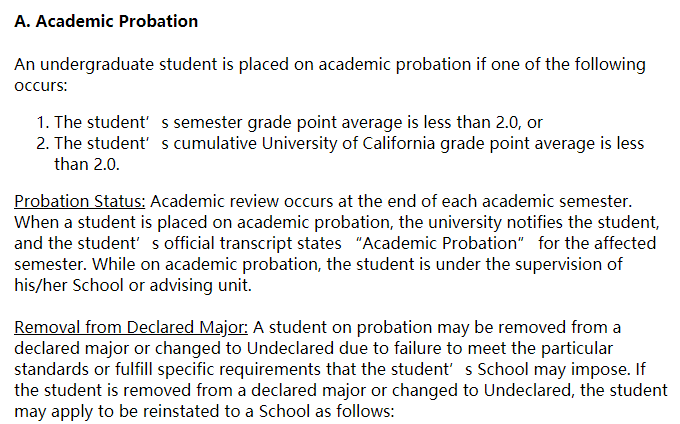Click the 'A. Academic Probation' heading

106,21
